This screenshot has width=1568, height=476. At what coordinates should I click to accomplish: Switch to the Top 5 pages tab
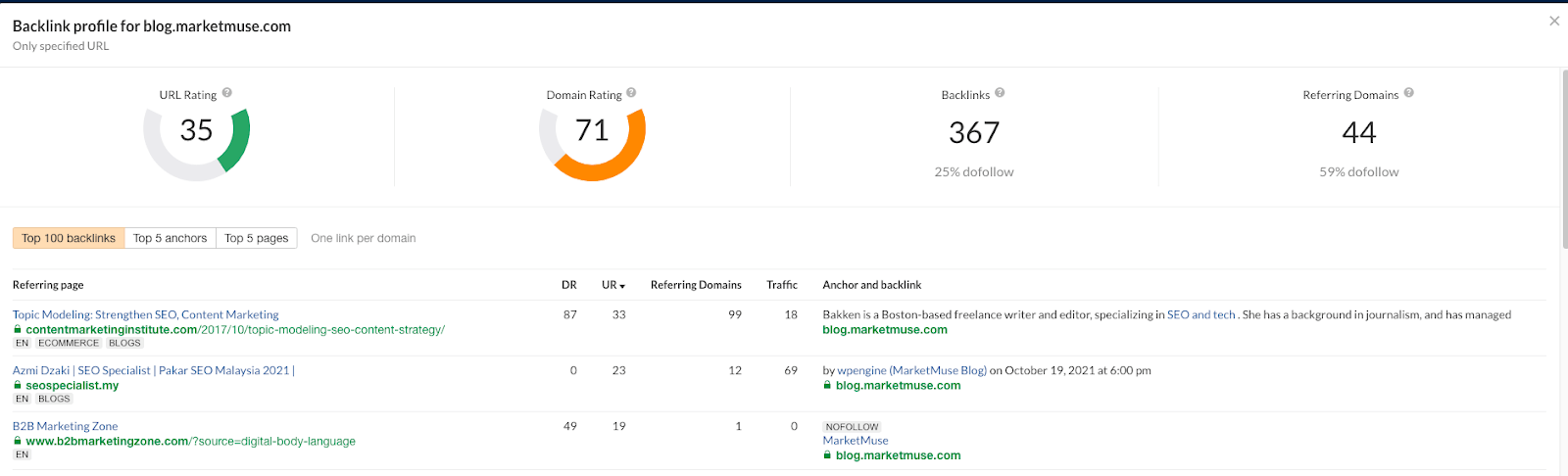257,238
